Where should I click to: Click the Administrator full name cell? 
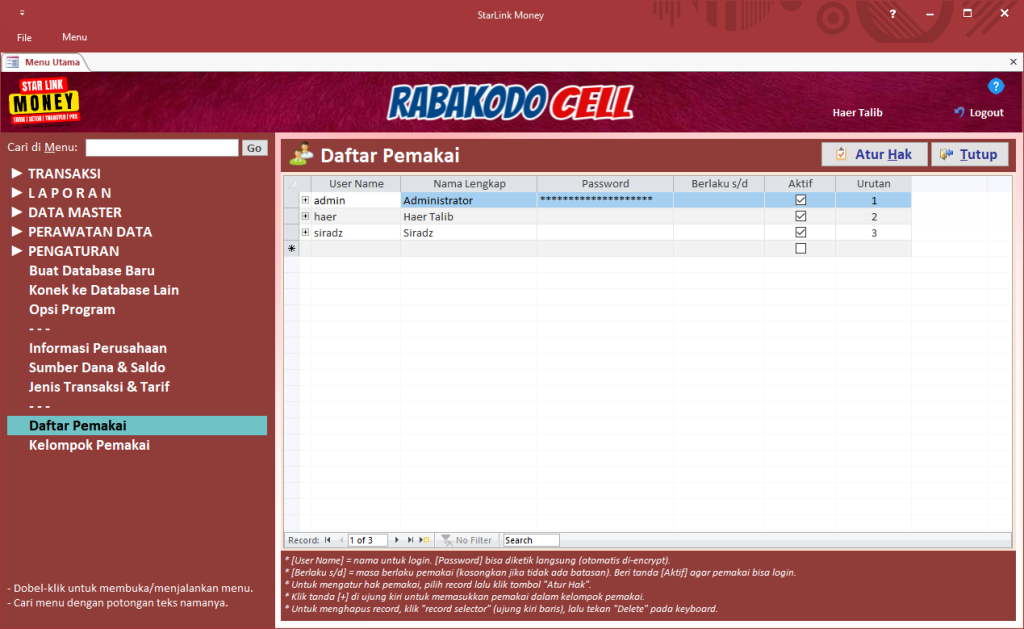(x=469, y=200)
